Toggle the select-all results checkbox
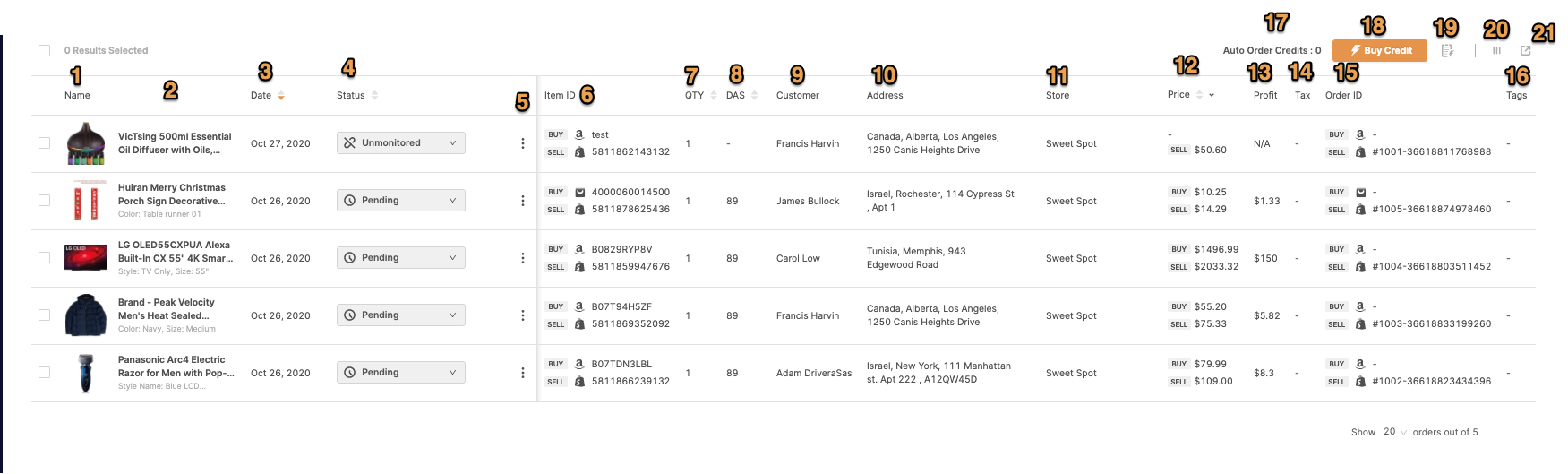This screenshot has height=474, width=1568. 44,50
